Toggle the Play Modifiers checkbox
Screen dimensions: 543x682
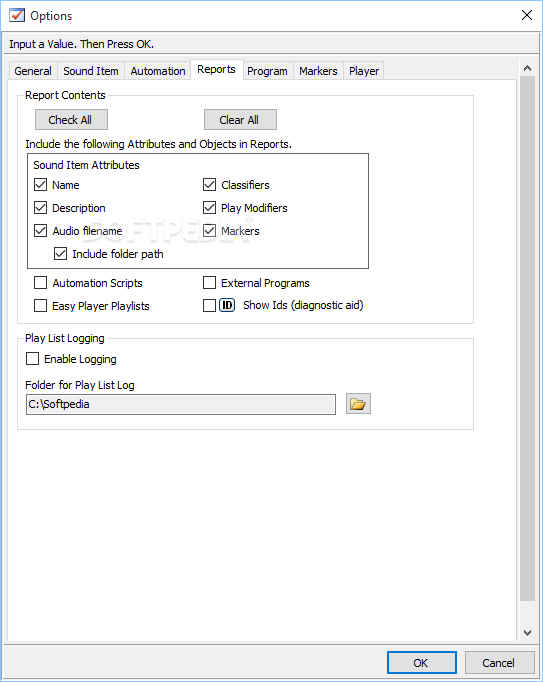click(x=209, y=208)
